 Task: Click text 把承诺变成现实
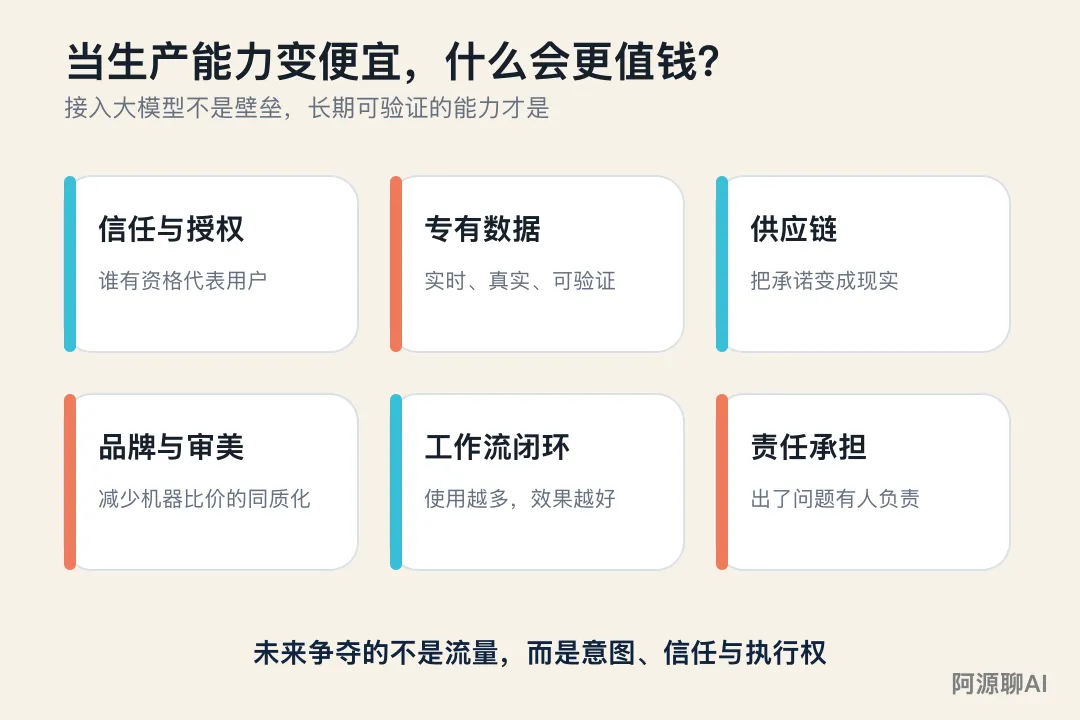[x=824, y=280]
